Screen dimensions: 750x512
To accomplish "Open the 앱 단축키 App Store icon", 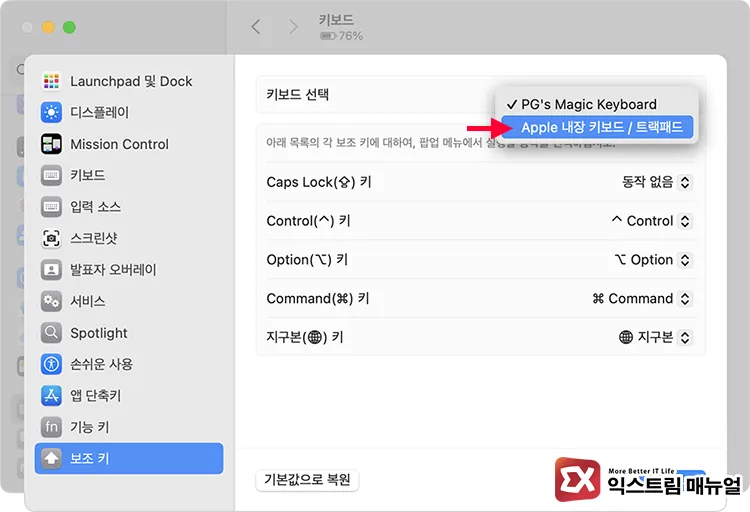I will 51,396.
